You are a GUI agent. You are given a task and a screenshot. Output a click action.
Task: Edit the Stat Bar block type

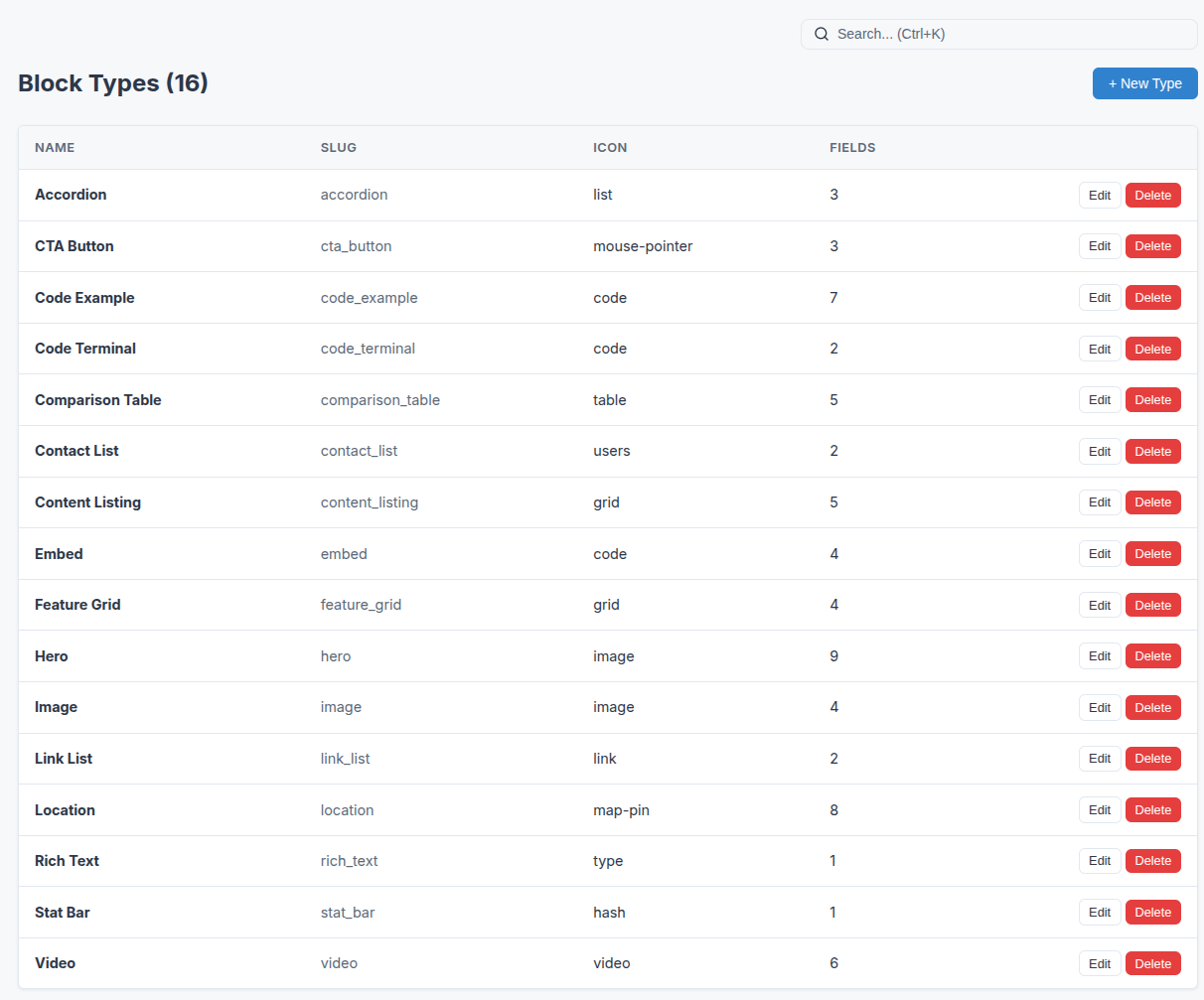pyautogui.click(x=1099, y=912)
